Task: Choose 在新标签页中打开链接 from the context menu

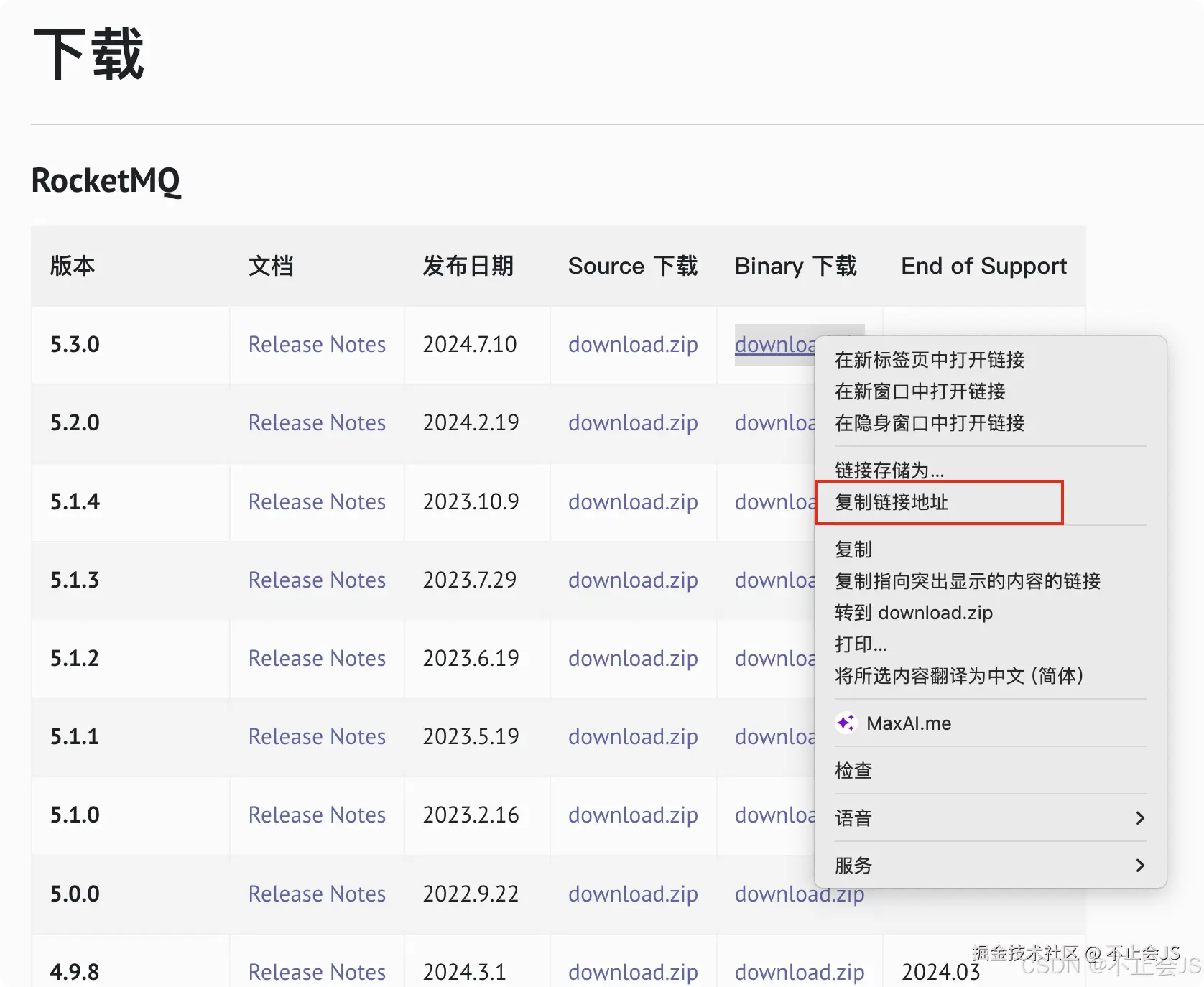Action: pos(930,359)
